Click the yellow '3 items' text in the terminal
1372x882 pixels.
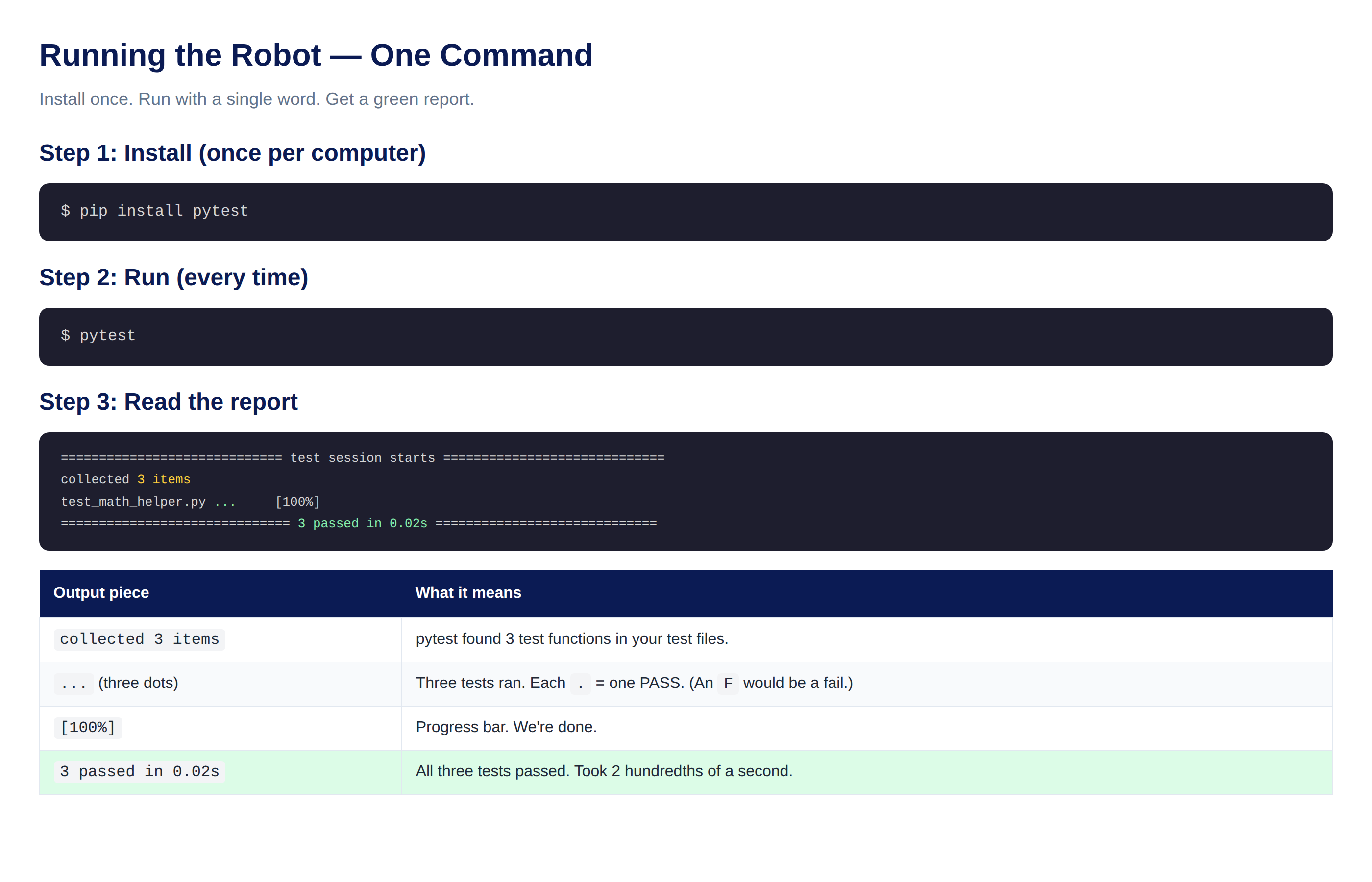pyautogui.click(x=164, y=479)
